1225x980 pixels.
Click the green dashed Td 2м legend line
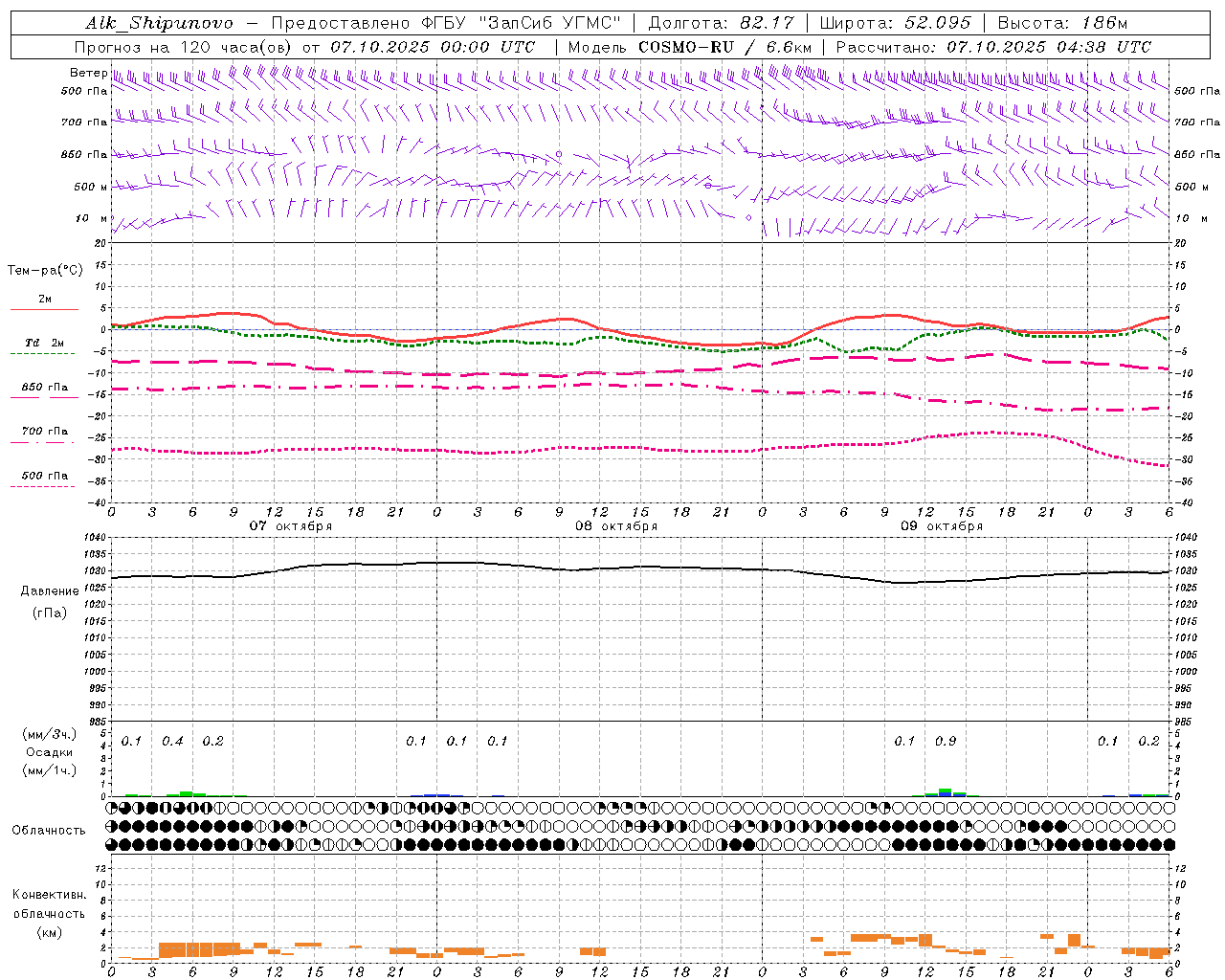(x=44, y=353)
